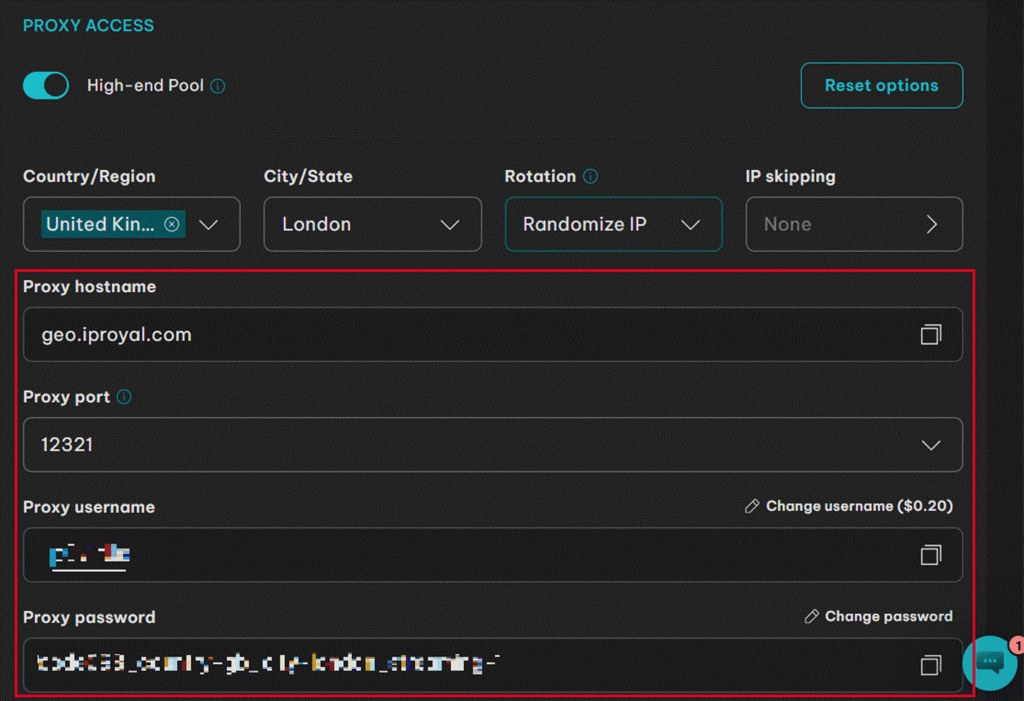Click the Proxy port info icon
The width and height of the screenshot is (1024, 701).
(x=124, y=397)
